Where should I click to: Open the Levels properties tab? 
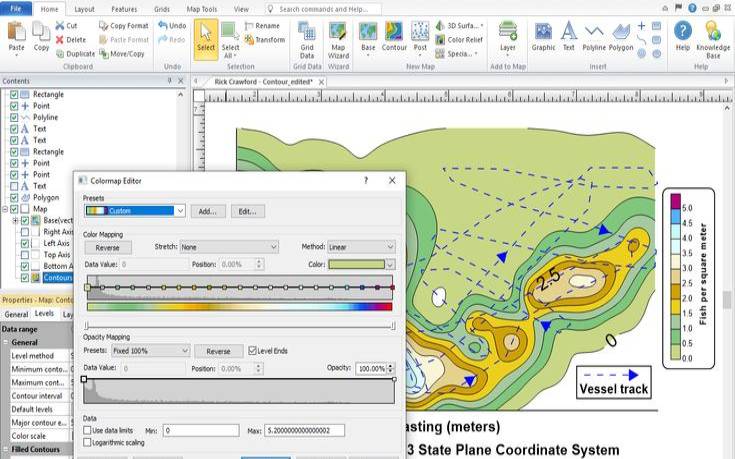45,314
